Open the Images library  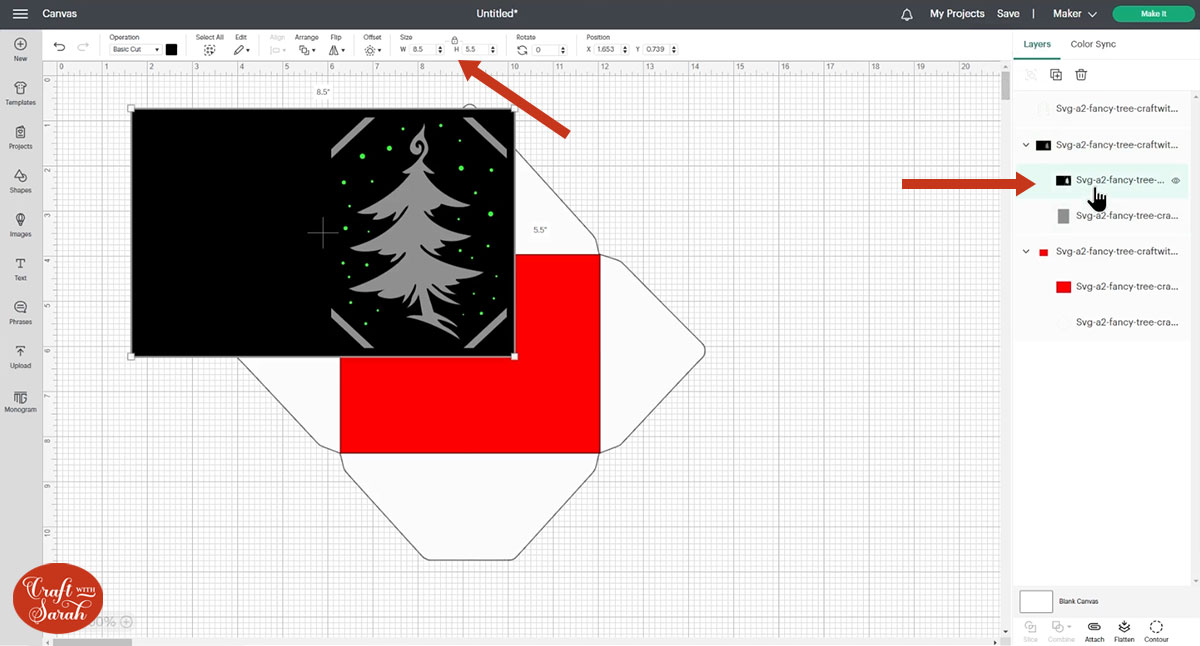point(20,224)
